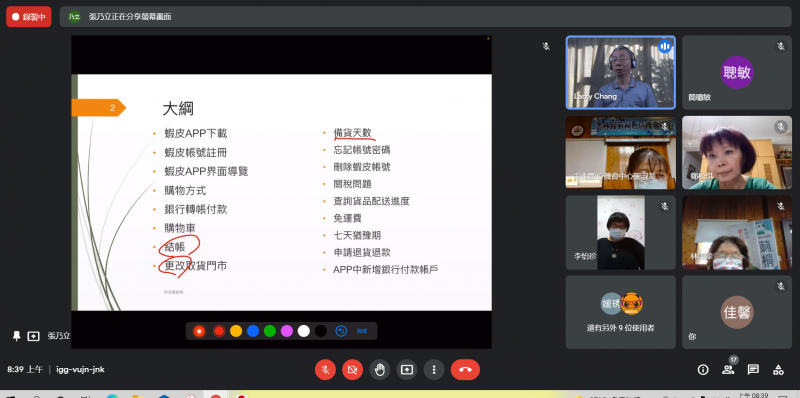
Task: Click the slide item 蝦皮帳號註冊
Action: [x=195, y=153]
